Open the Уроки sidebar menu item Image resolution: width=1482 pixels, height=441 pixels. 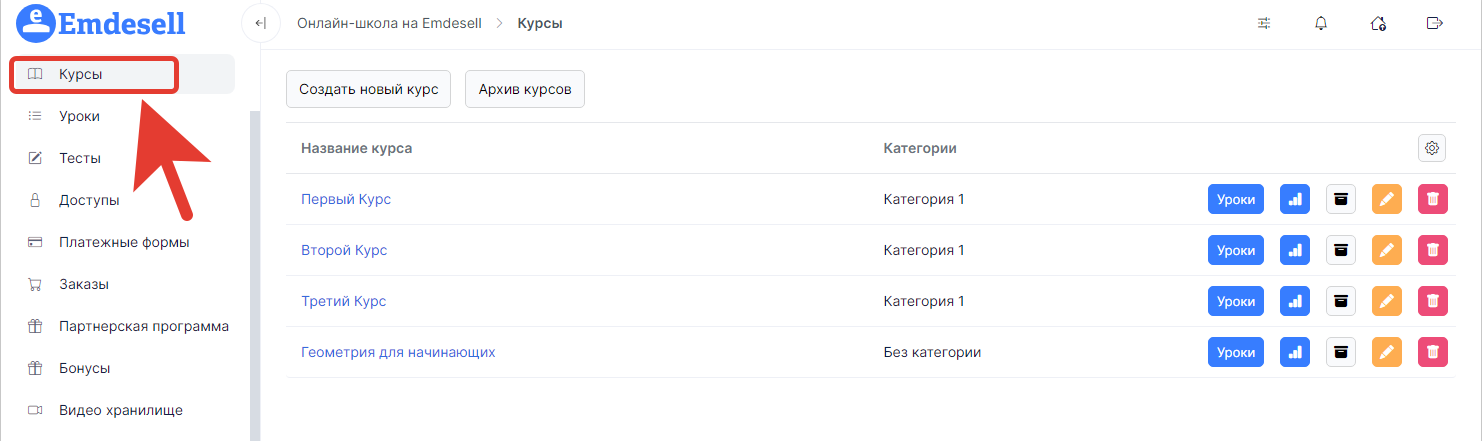coord(79,116)
